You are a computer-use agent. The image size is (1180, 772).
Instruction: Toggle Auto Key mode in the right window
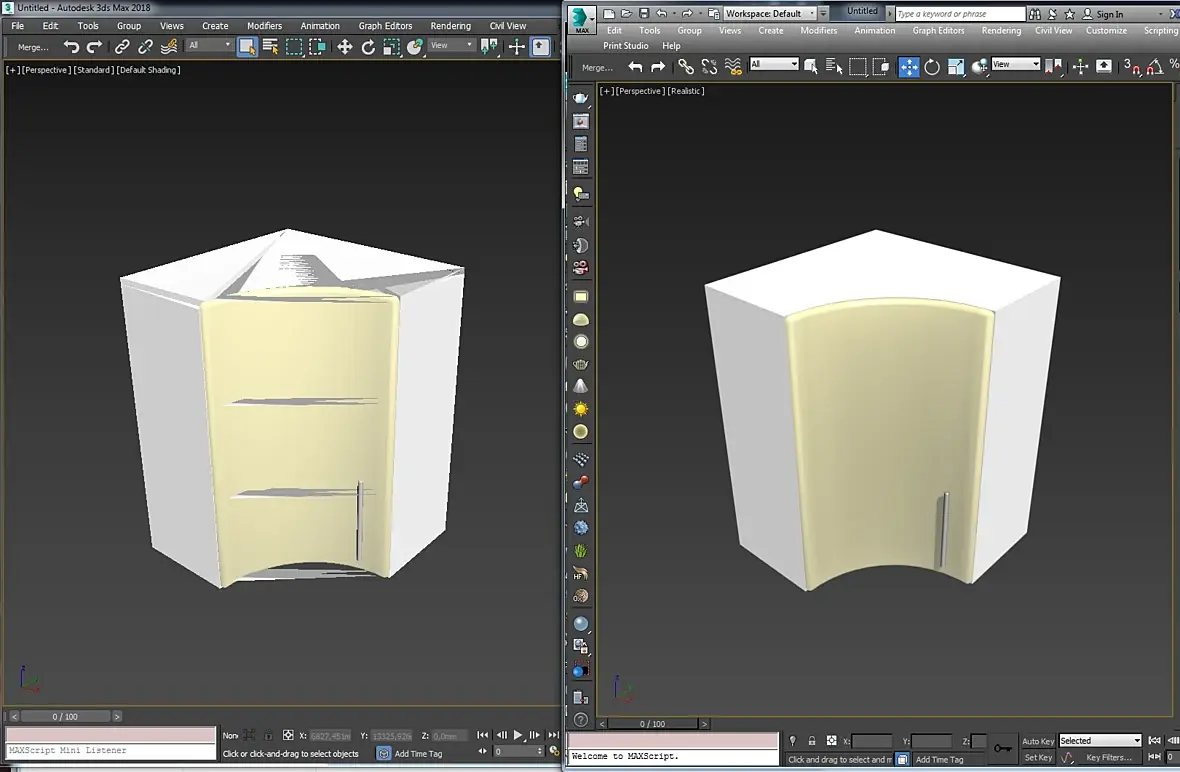tap(1038, 741)
